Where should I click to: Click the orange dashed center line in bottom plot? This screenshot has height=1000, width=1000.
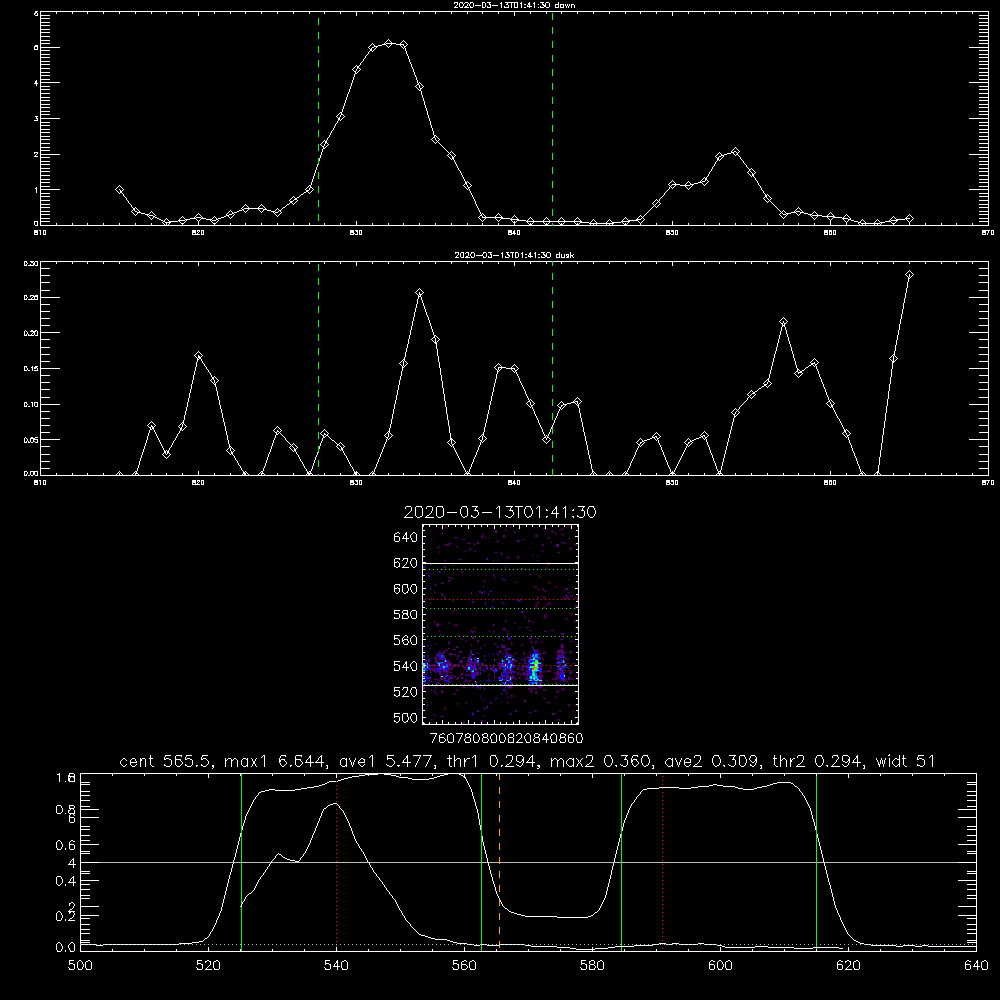[499, 862]
